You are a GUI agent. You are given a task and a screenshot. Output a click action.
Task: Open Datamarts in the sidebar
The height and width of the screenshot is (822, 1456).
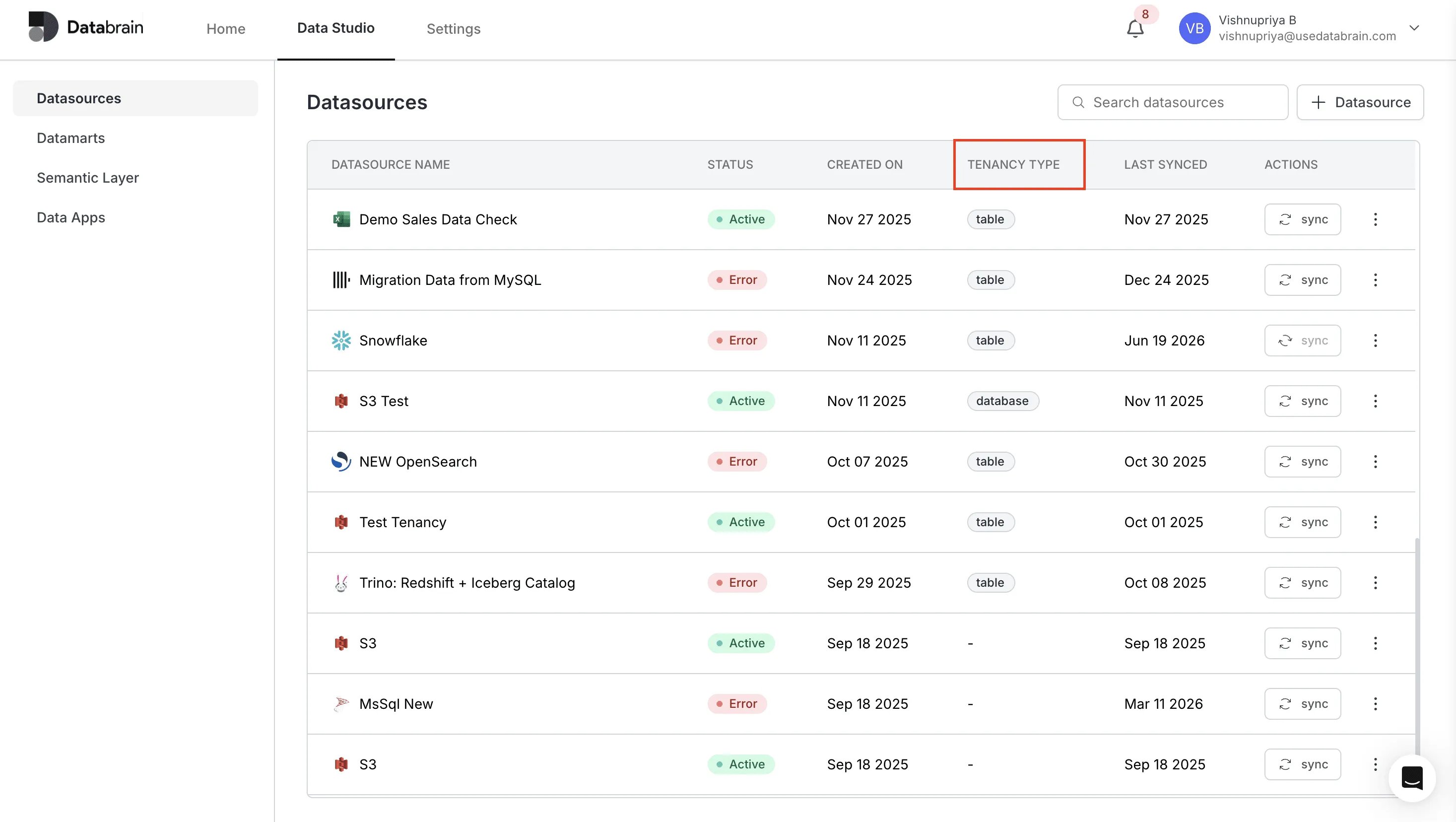tap(70, 138)
